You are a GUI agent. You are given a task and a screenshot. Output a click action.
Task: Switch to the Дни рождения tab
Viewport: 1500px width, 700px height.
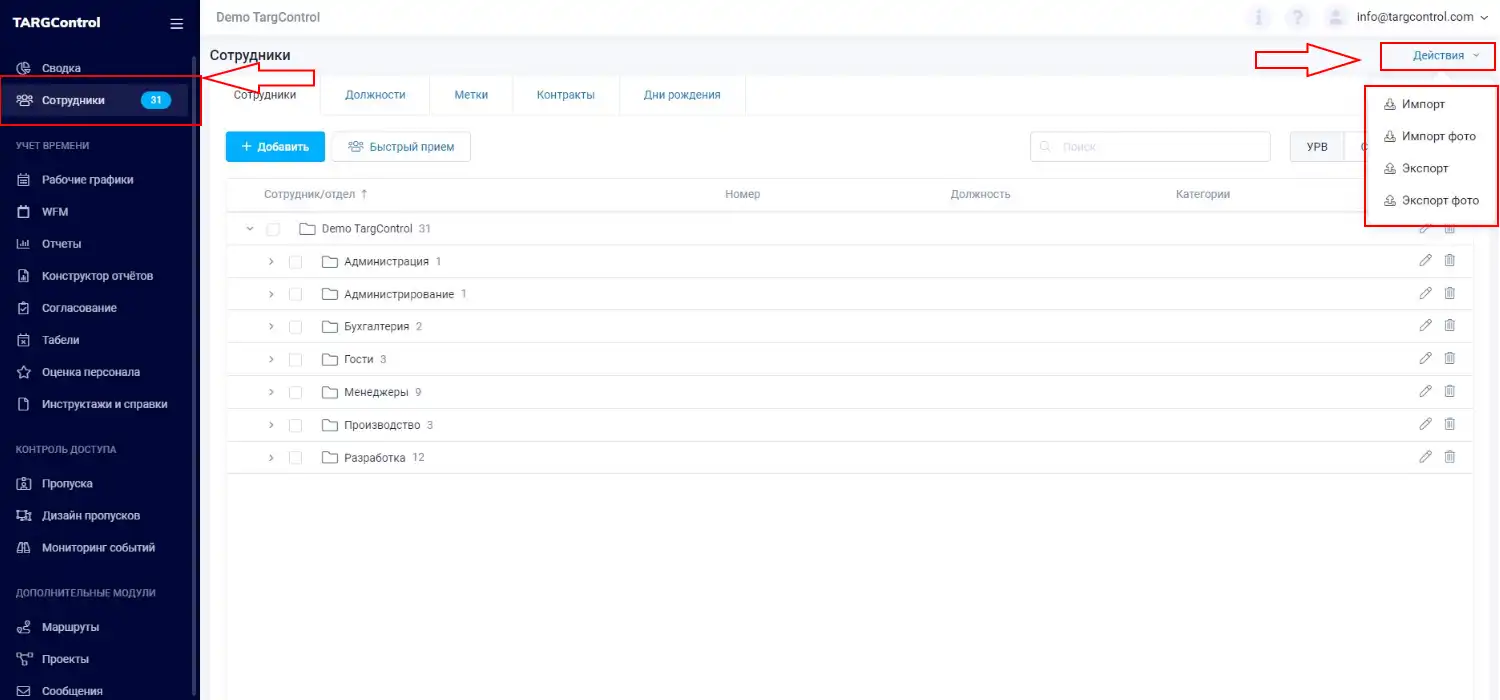click(682, 95)
